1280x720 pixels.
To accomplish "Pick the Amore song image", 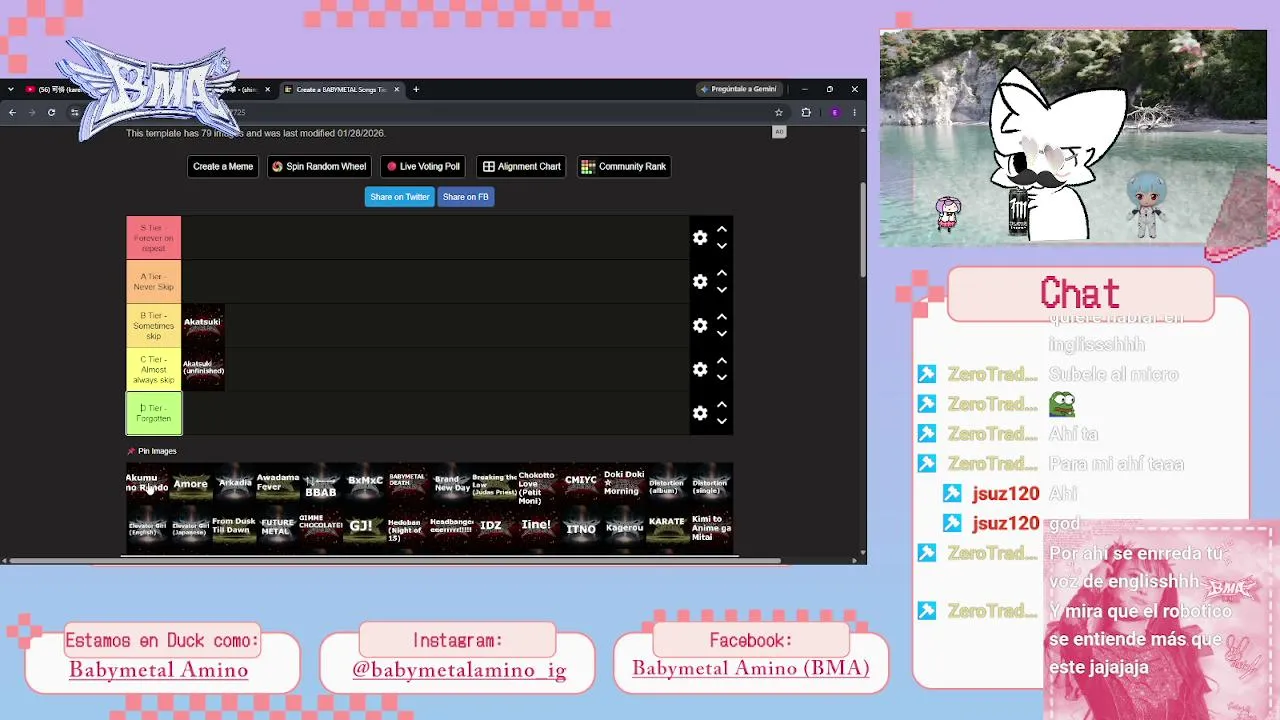I will coord(190,484).
